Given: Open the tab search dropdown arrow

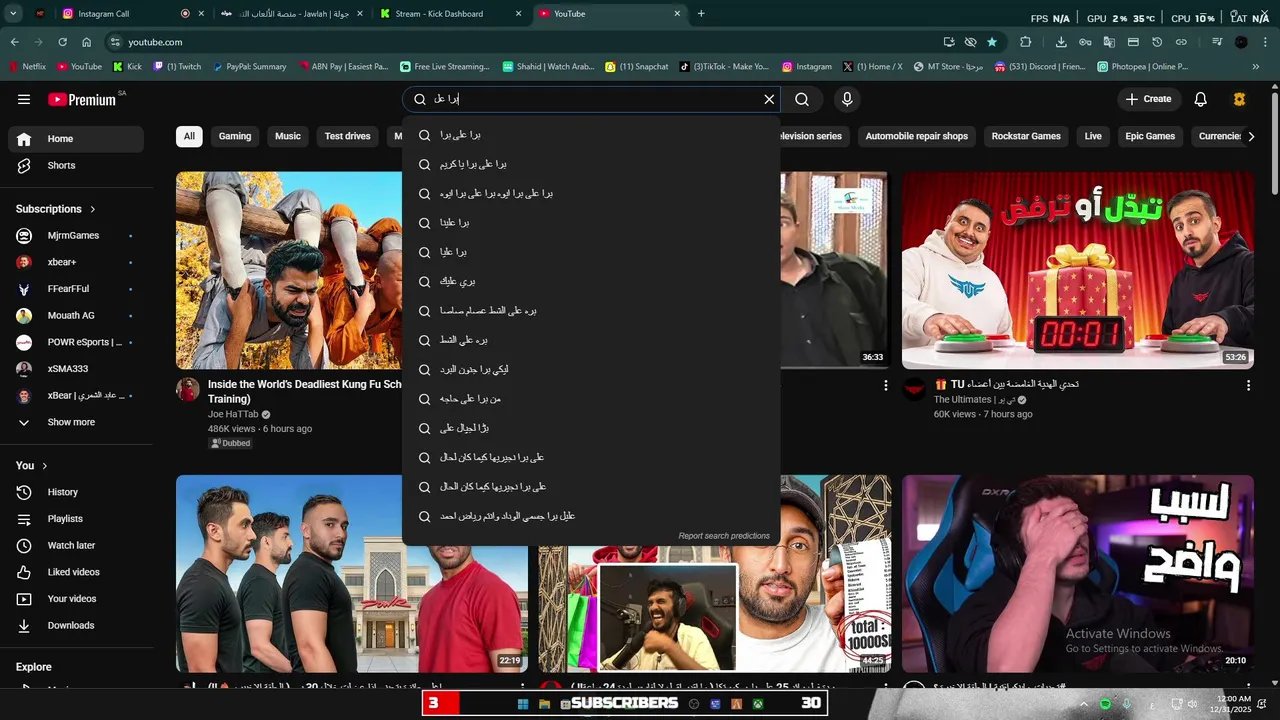Looking at the screenshot, I should (14, 14).
